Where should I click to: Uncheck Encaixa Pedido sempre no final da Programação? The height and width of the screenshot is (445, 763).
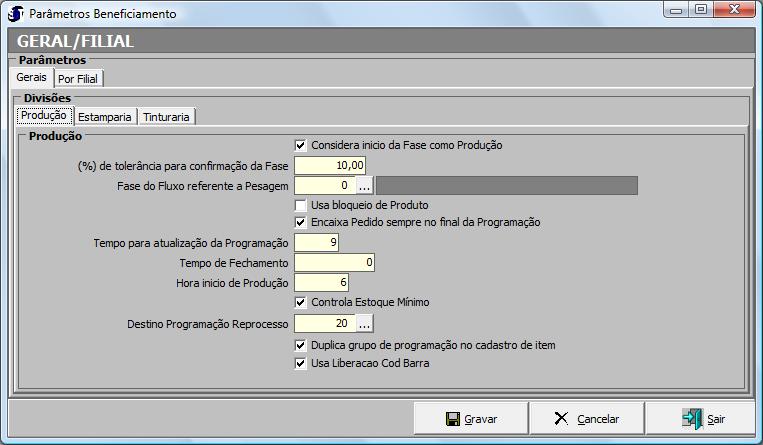[301, 222]
